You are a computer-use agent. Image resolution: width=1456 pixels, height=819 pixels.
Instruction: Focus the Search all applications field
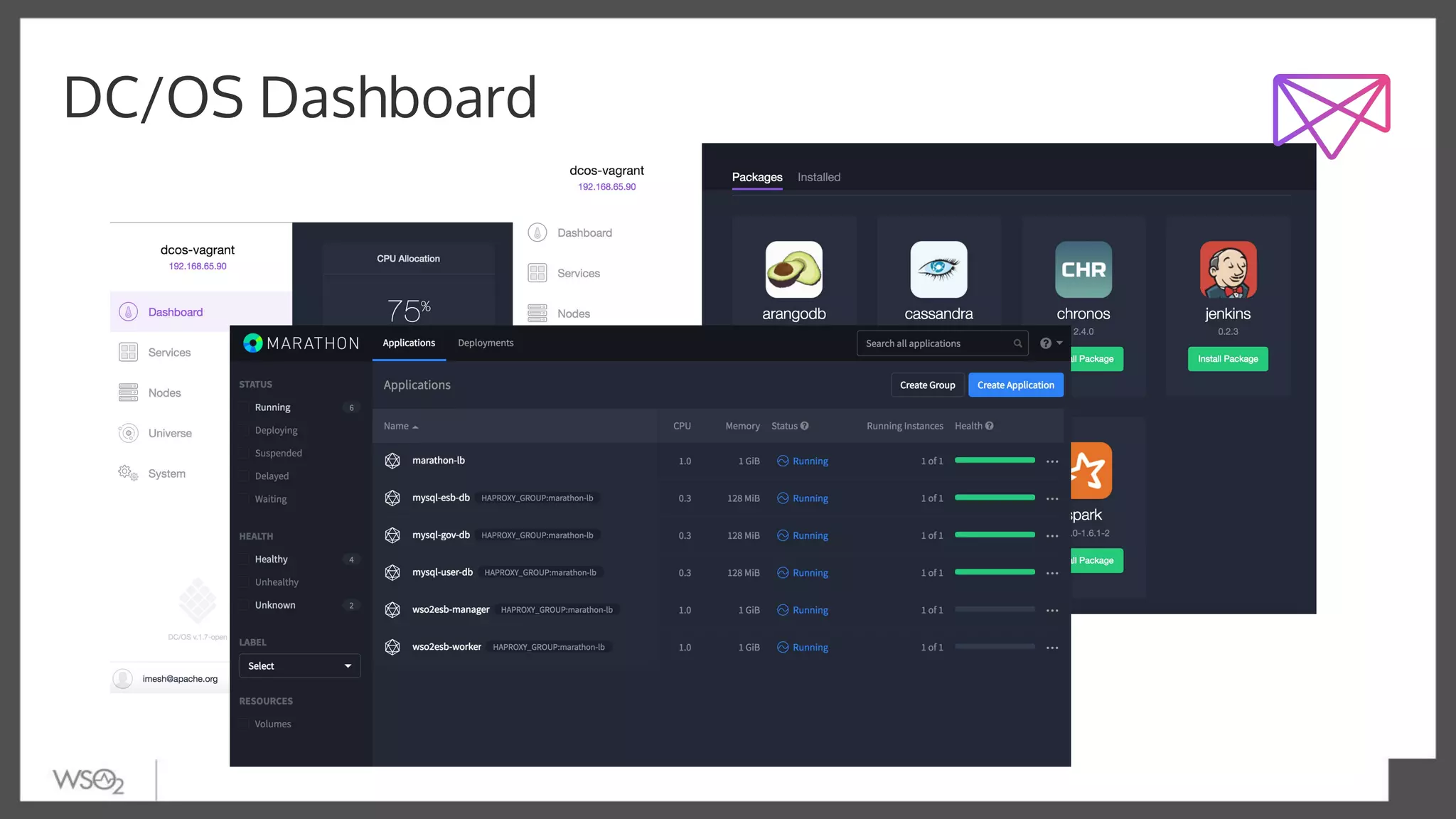(x=942, y=343)
